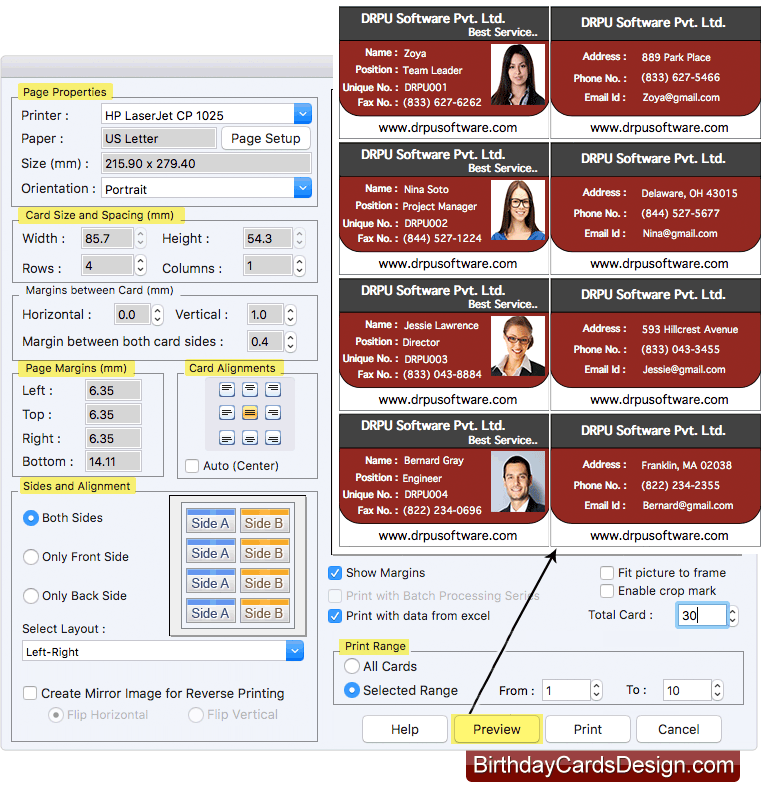Image resolution: width=766 pixels, height=785 pixels.
Task: Select bottom-left card alignment icon
Action: point(227,439)
